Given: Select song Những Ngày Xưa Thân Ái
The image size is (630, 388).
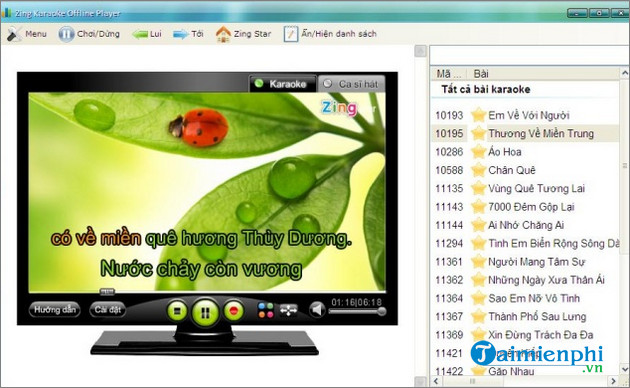Looking at the screenshot, I should (525, 280).
